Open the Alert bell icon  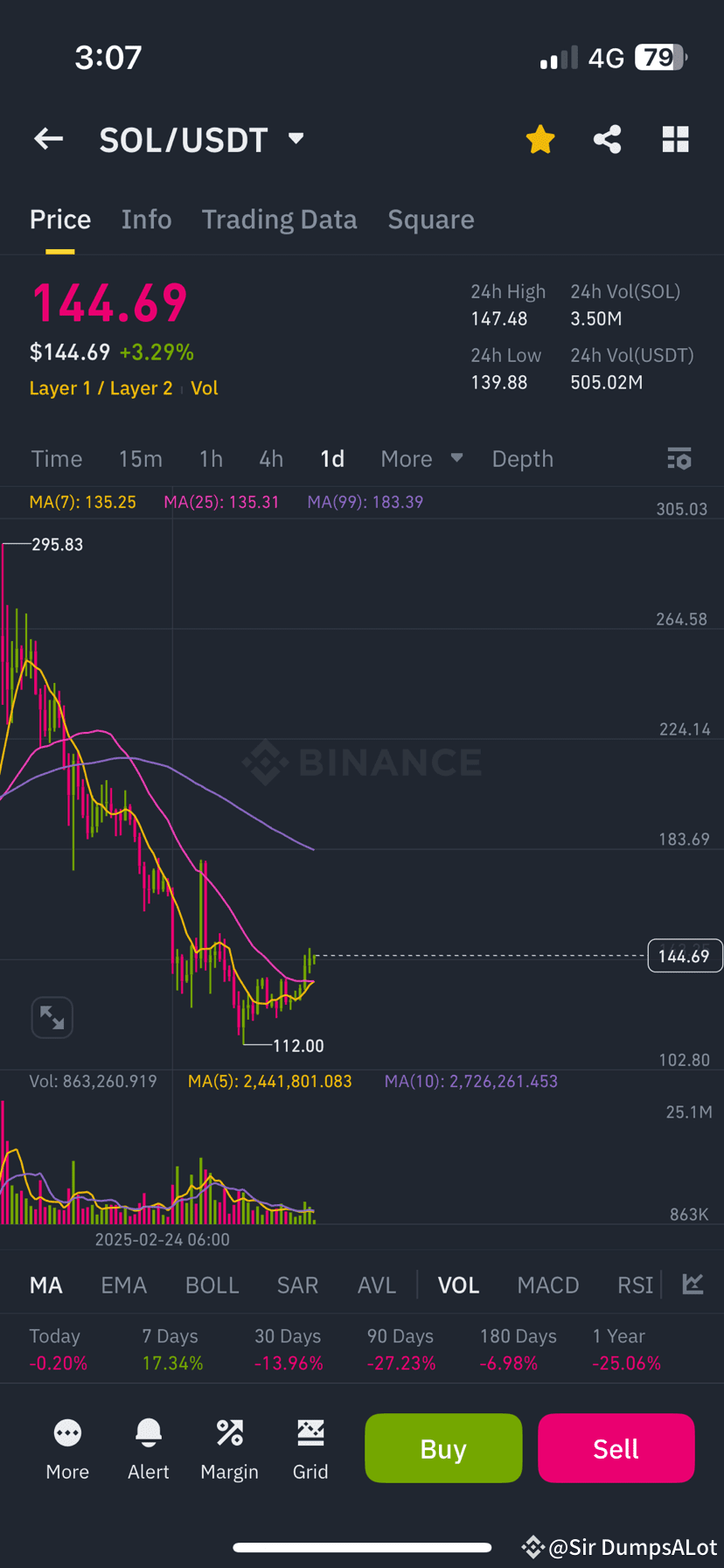[149, 1433]
